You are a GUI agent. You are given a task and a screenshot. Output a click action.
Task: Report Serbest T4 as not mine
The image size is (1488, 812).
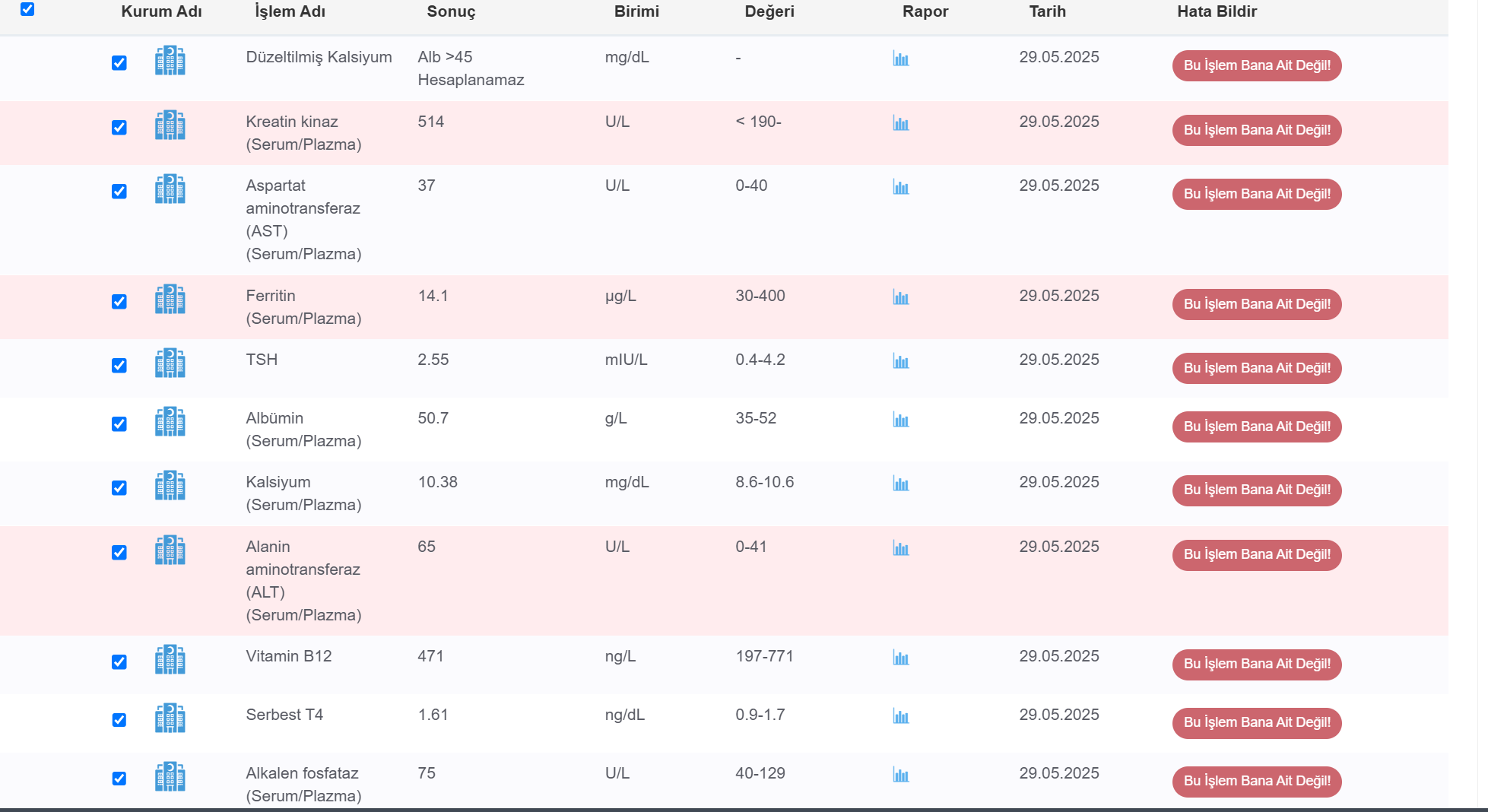pyautogui.click(x=1257, y=722)
